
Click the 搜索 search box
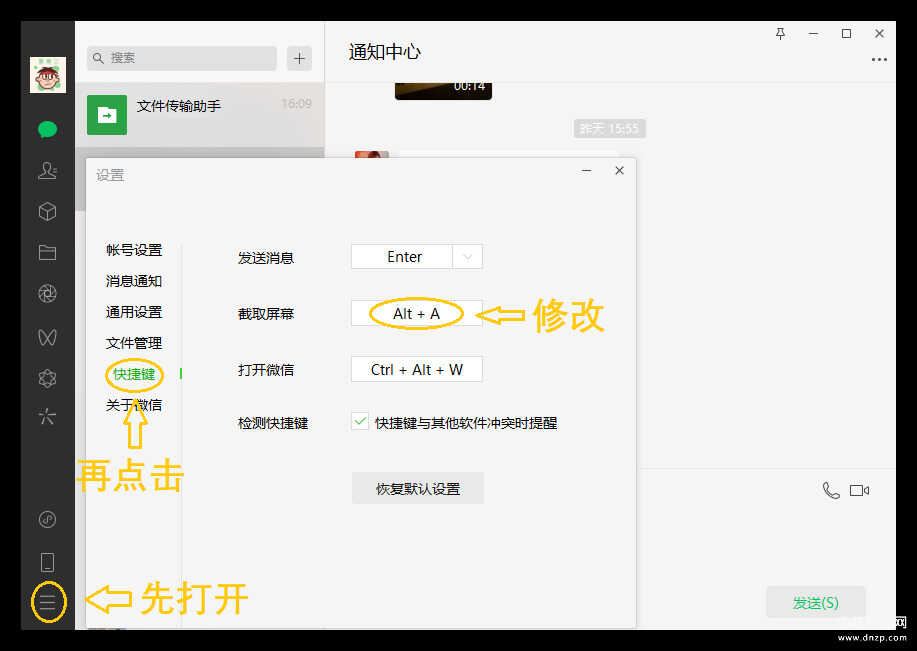[x=182, y=58]
